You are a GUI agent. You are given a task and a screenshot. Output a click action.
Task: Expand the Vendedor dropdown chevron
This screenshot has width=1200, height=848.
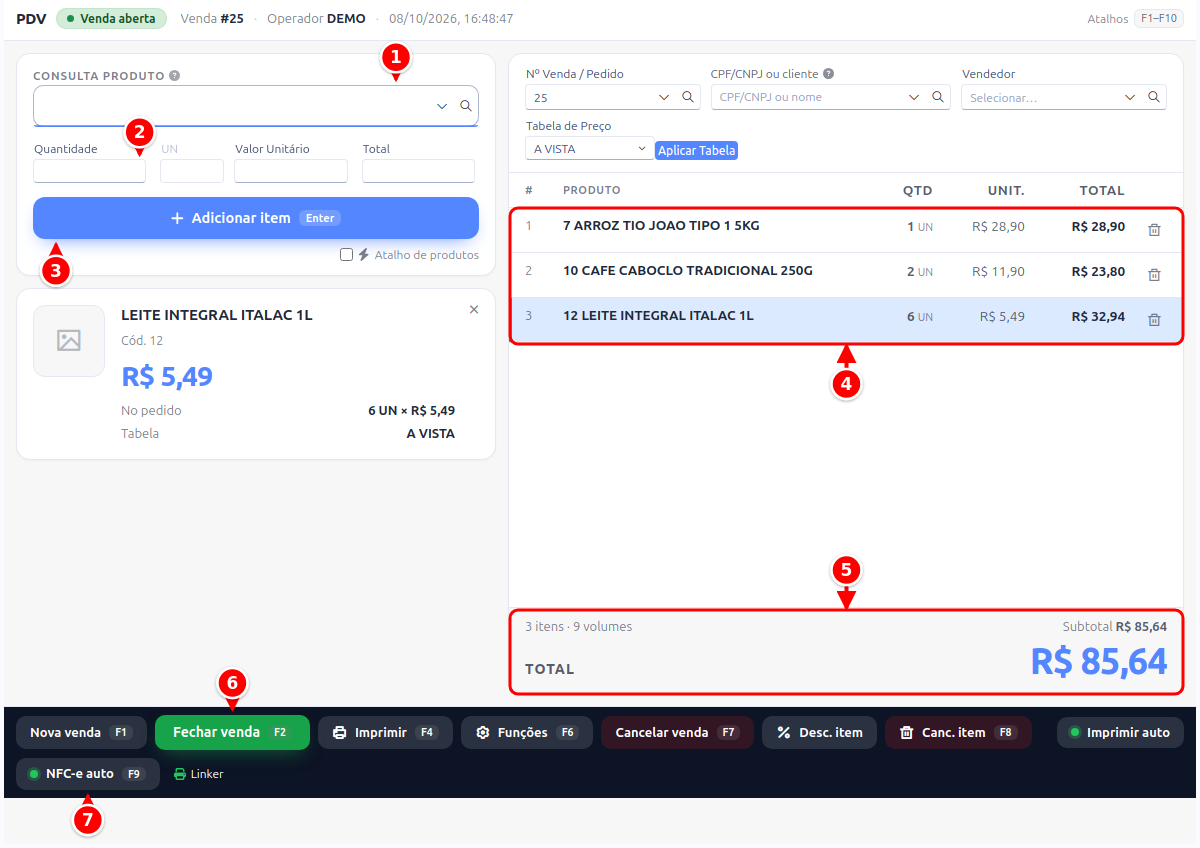[x=1130, y=97]
